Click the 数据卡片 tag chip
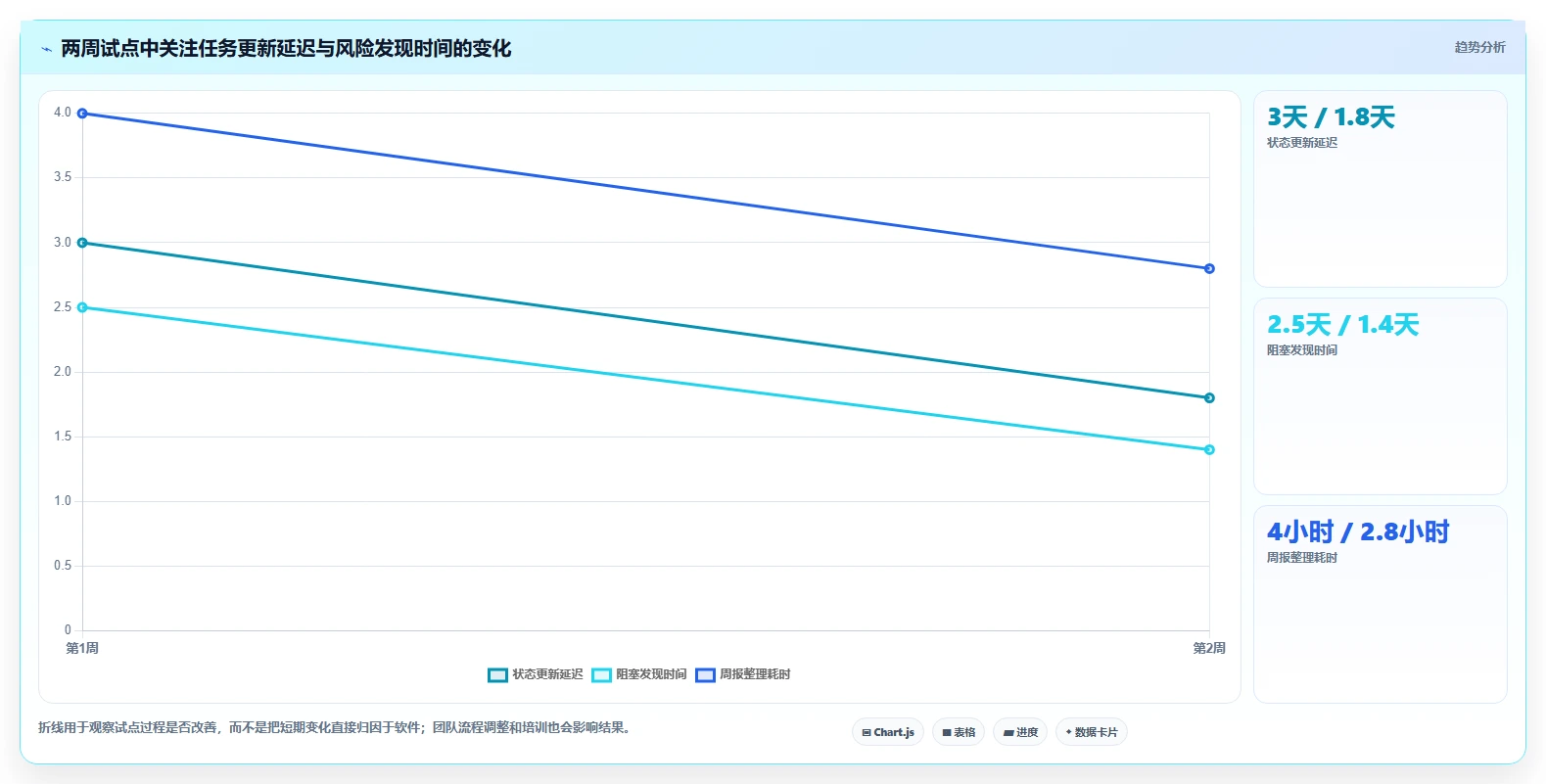This screenshot has height=784, width=1546. [x=1092, y=732]
